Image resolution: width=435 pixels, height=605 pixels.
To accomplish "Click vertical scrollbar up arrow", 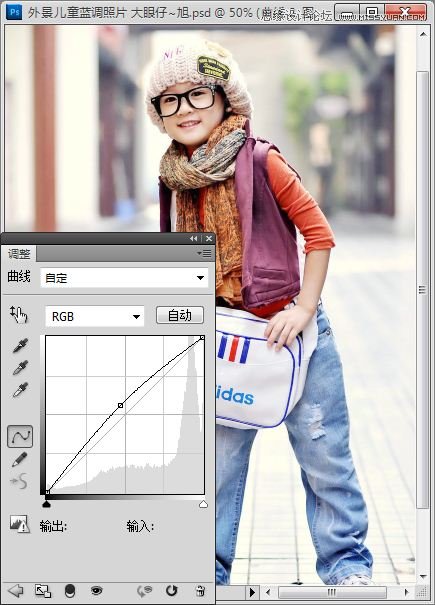I will point(423,34).
